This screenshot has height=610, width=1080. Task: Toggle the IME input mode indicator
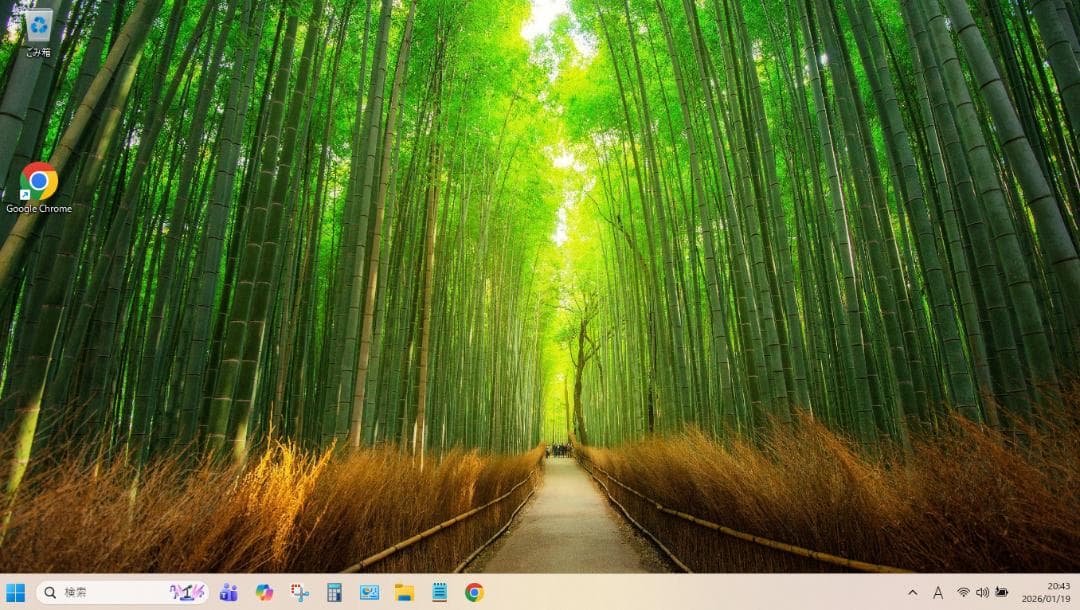938,592
